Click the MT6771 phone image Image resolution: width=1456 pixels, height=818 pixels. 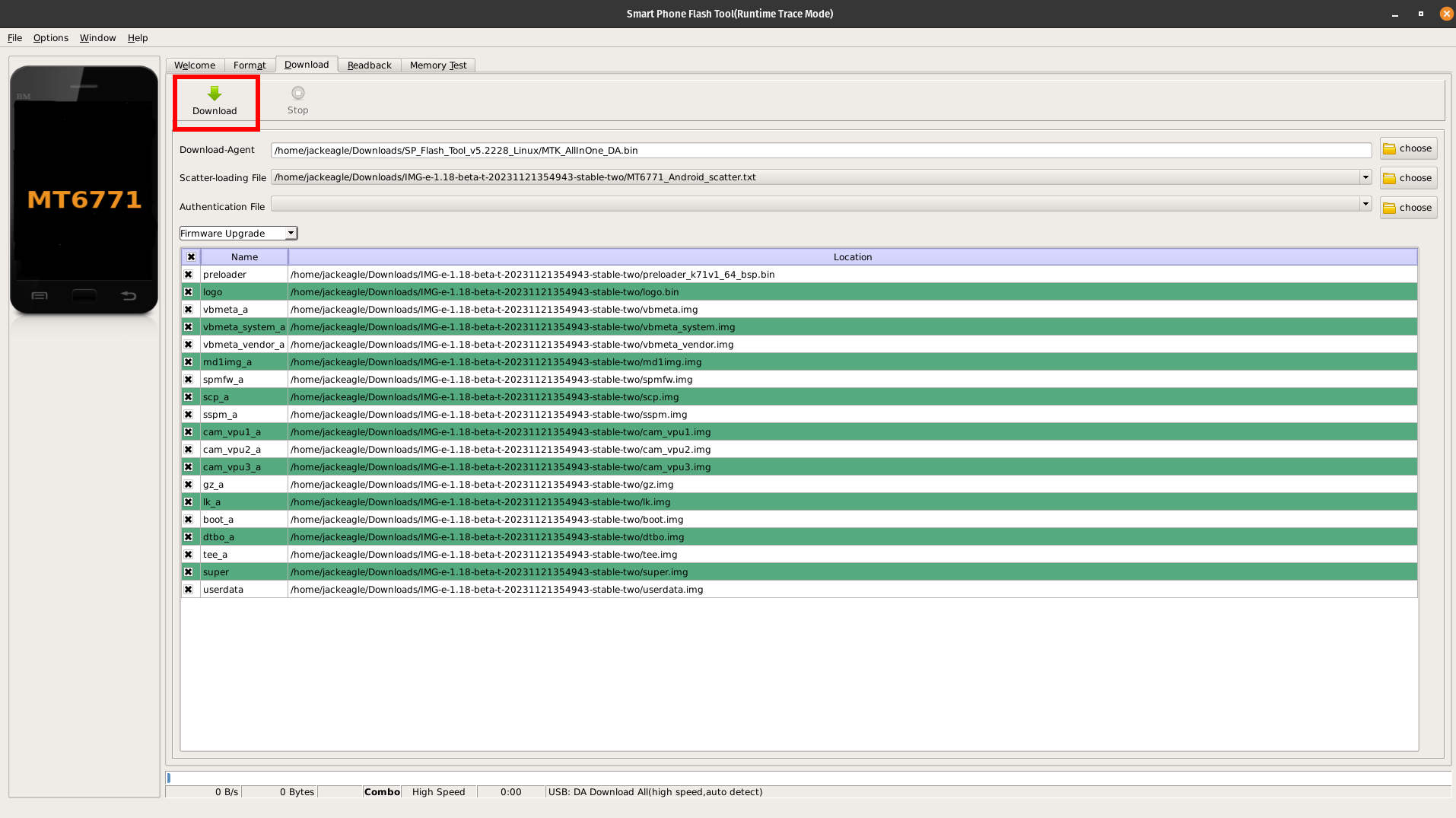point(84,190)
